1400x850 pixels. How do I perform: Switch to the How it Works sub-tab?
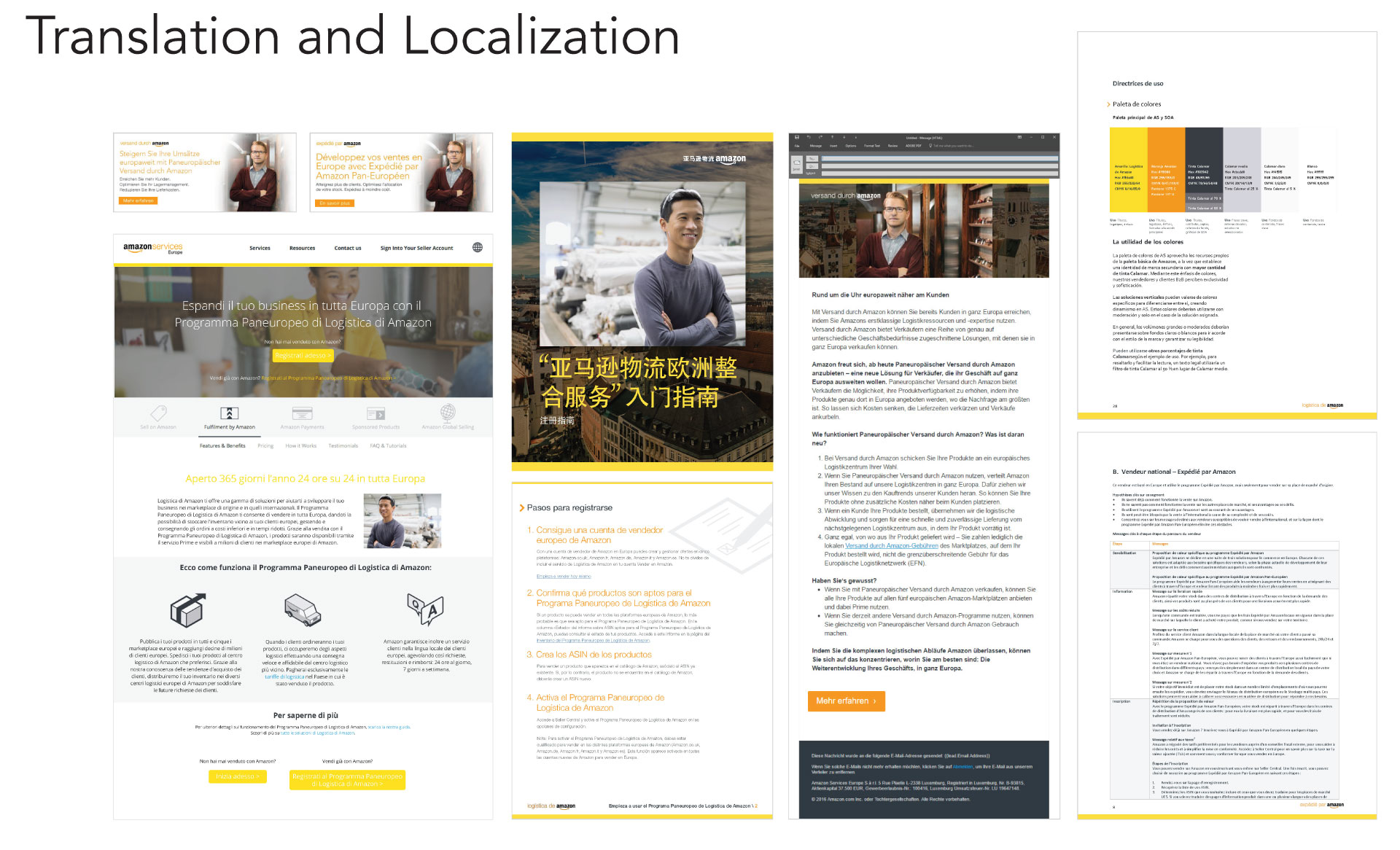click(x=300, y=445)
